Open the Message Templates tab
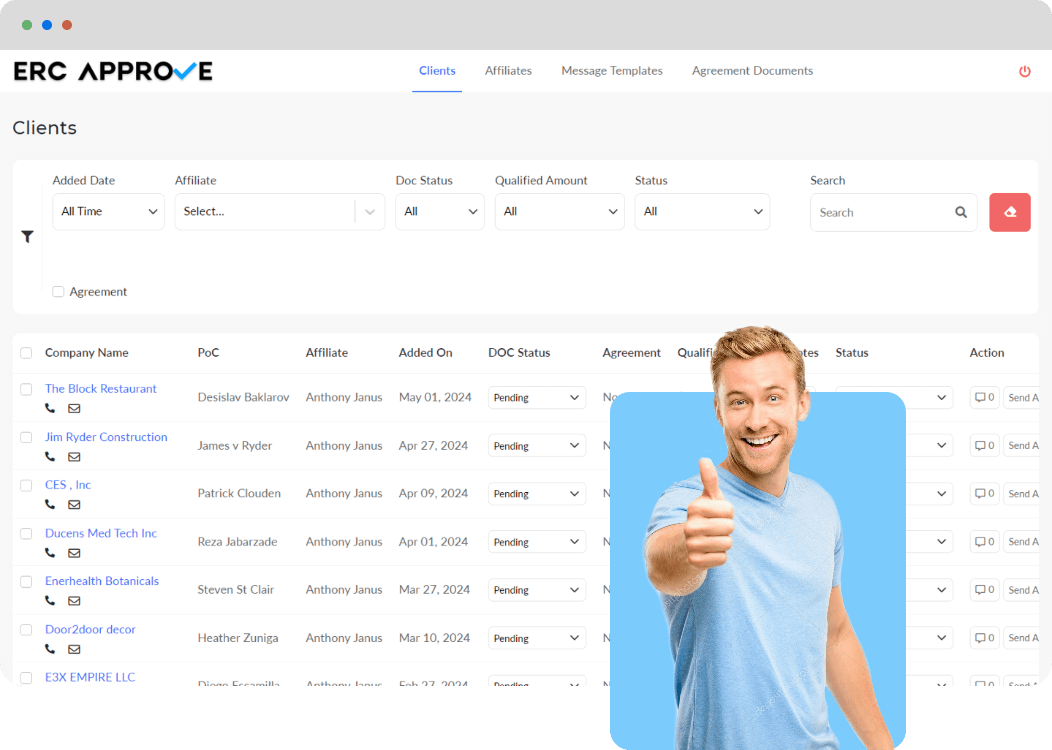The width and height of the screenshot is (1052, 750). coord(612,71)
